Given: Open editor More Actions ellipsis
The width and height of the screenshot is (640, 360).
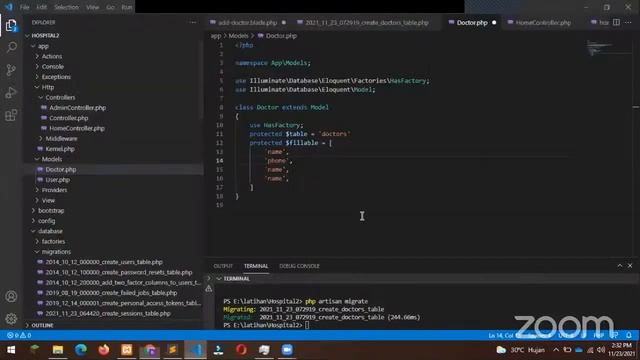Looking at the screenshot, I should pyautogui.click(x=628, y=22).
